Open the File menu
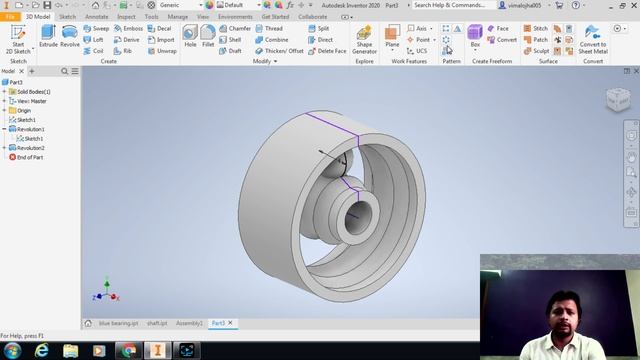This screenshot has height=360, width=640. 10,17
